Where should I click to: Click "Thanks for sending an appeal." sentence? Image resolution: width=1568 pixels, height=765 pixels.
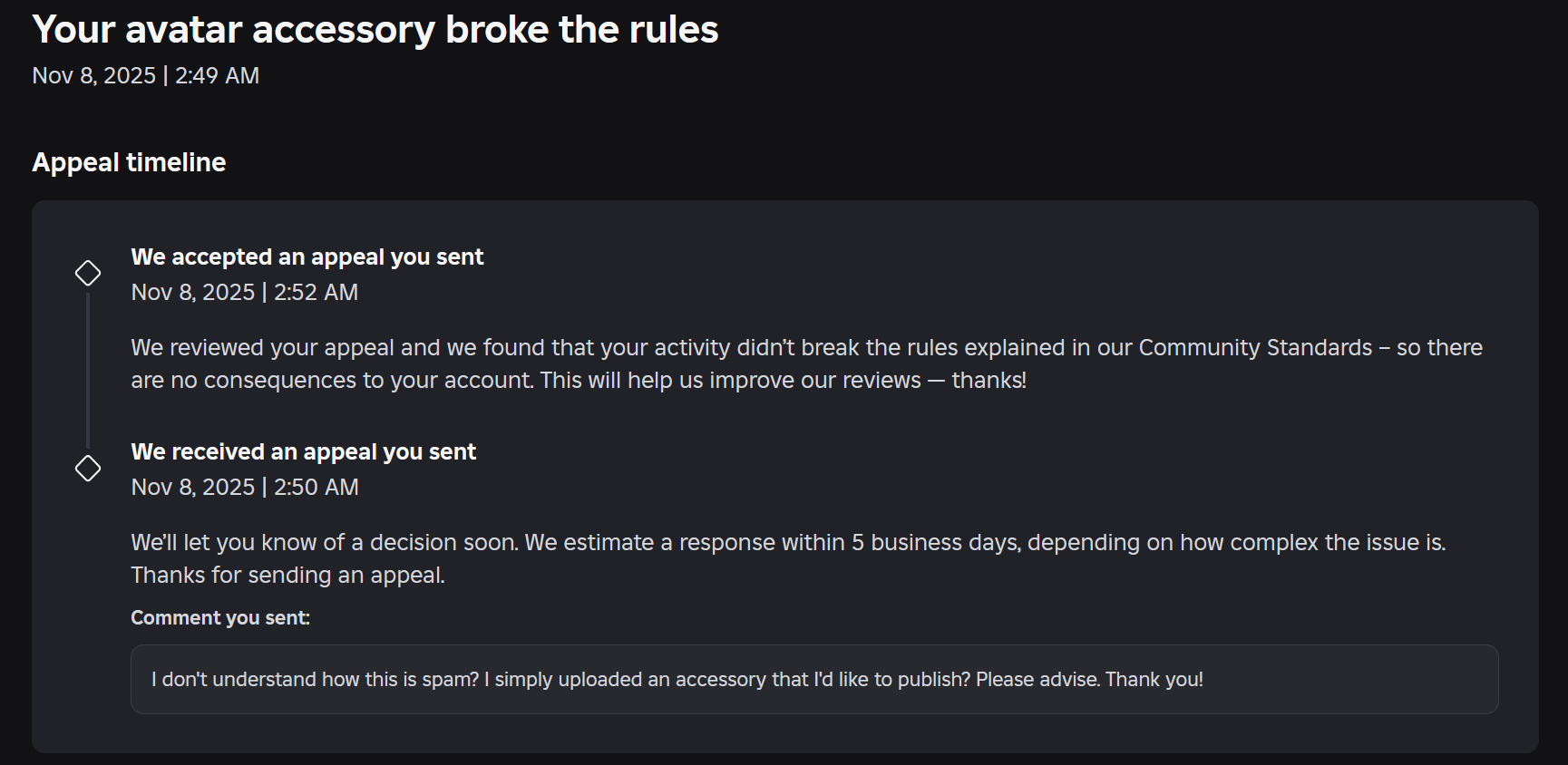pyautogui.click(x=288, y=576)
